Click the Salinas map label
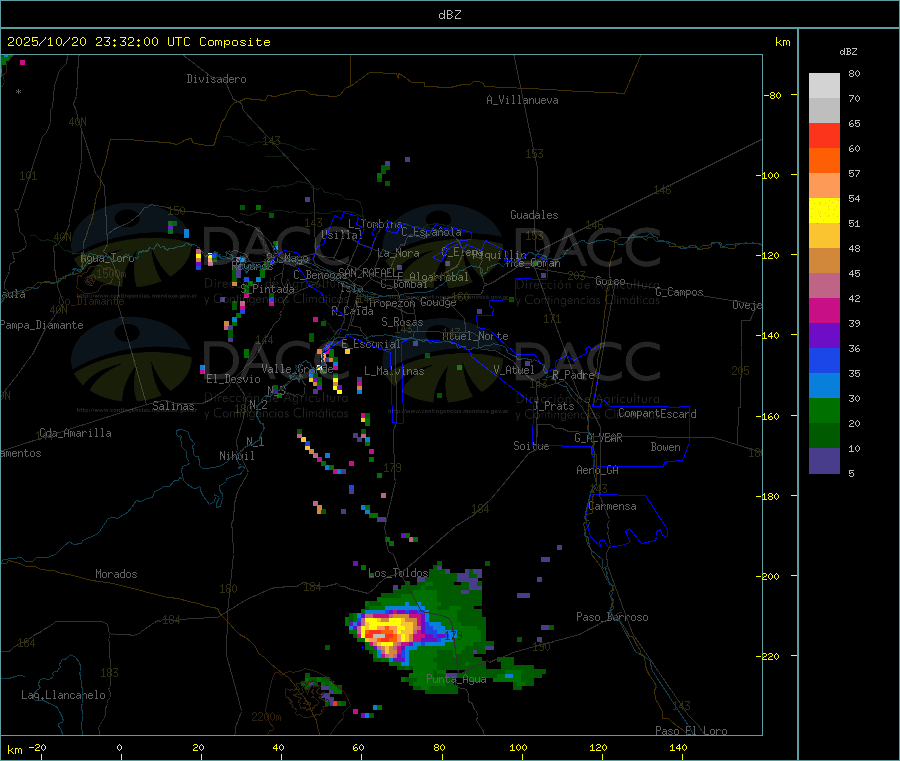Image resolution: width=900 pixels, height=761 pixels. tap(173, 406)
